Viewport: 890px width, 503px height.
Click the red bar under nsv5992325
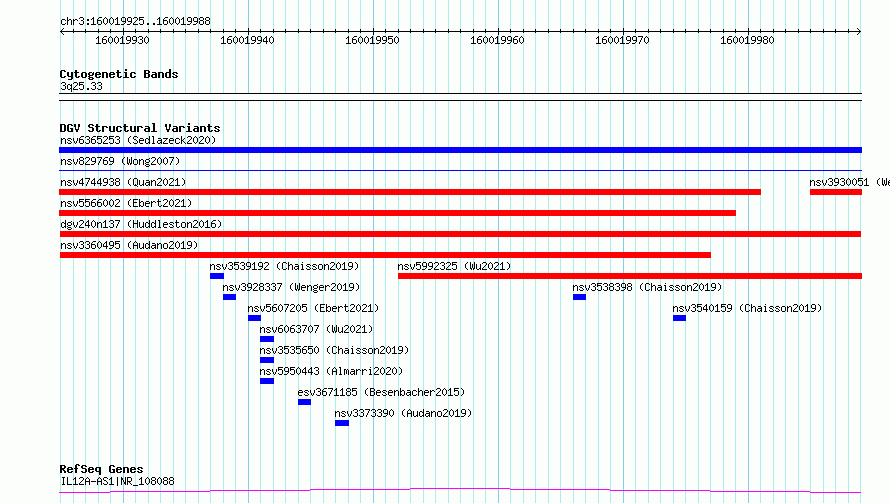point(630,276)
